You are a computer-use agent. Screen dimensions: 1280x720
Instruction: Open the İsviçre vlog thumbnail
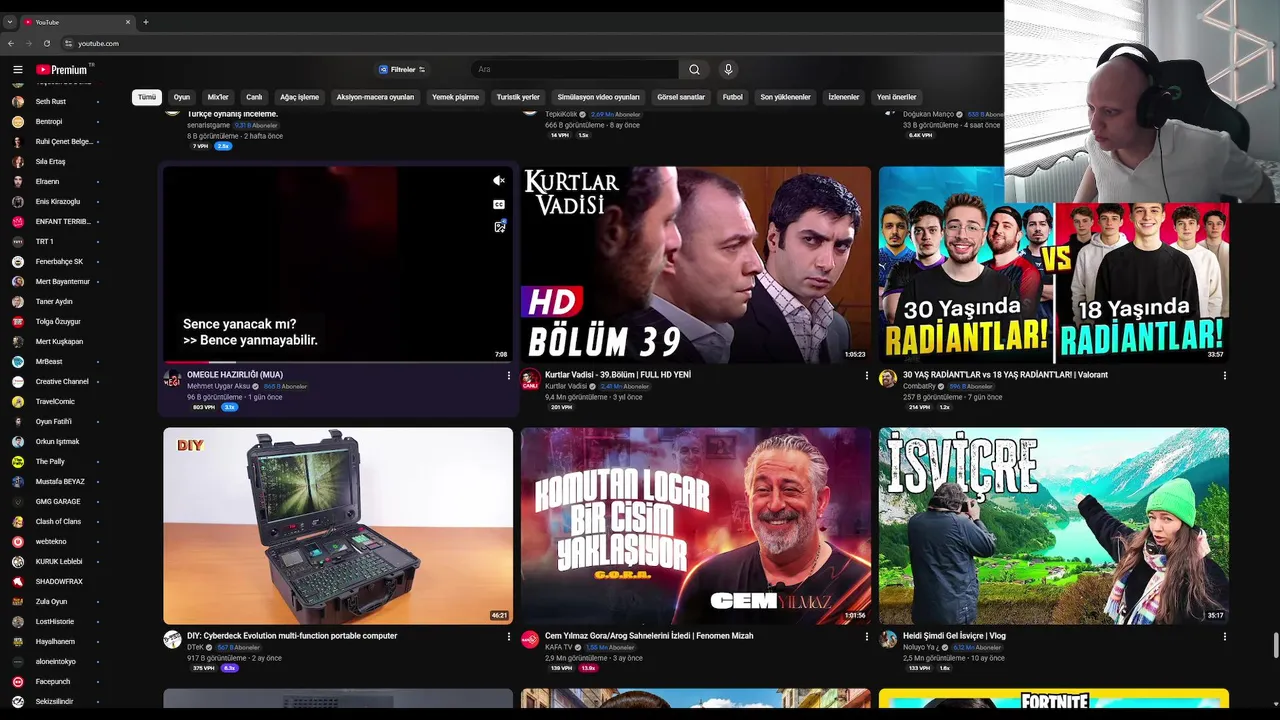[1054, 526]
